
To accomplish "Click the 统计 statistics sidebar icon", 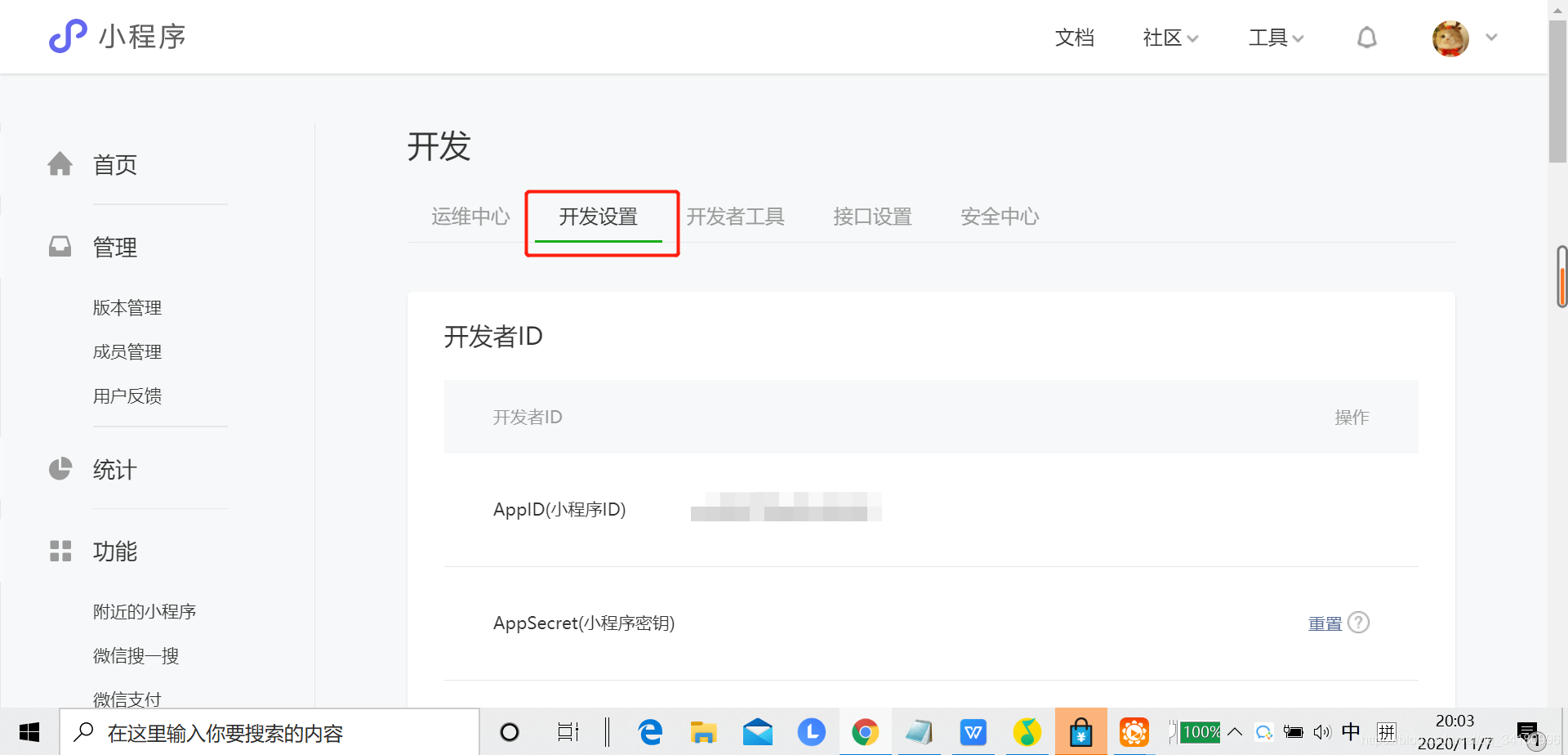I will click(x=60, y=468).
